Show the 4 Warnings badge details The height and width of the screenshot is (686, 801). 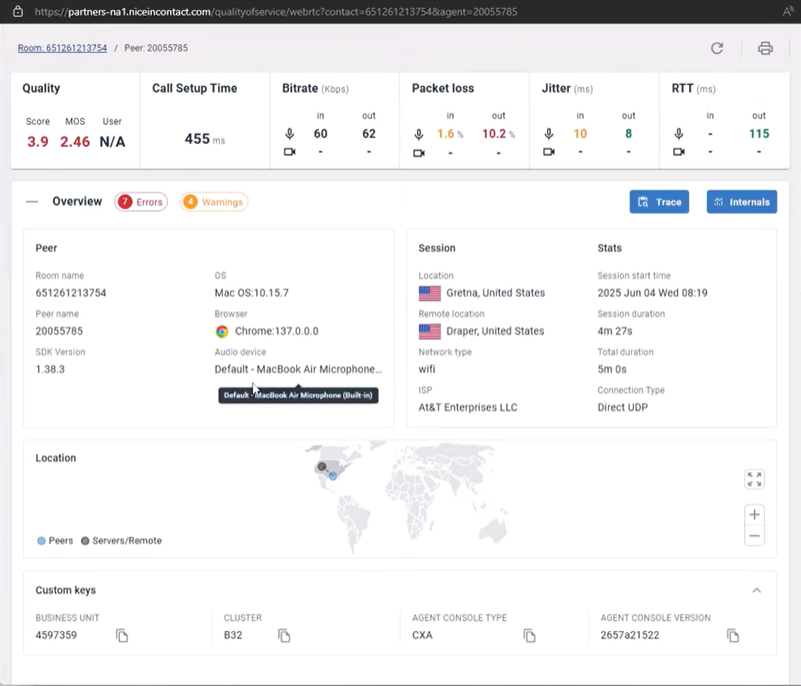tap(214, 202)
